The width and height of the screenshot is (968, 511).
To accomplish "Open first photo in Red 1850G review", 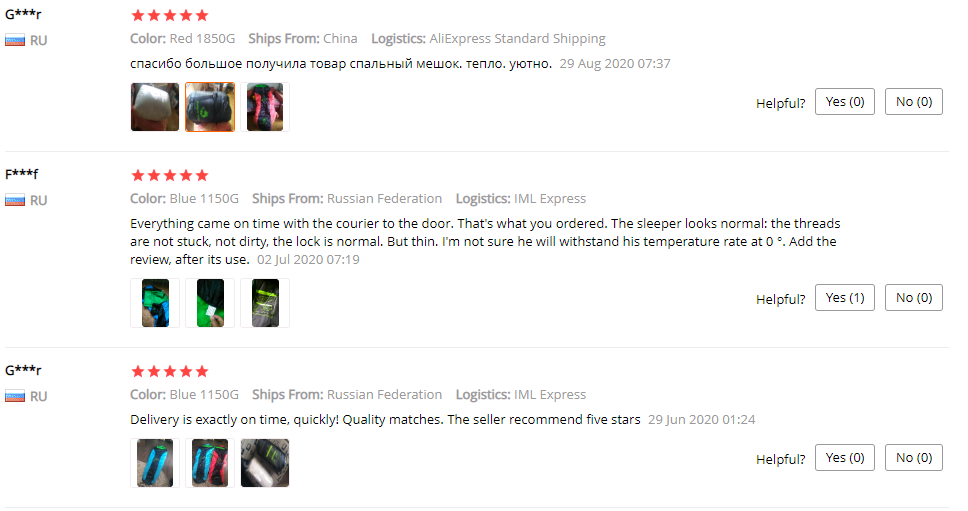I will (155, 107).
